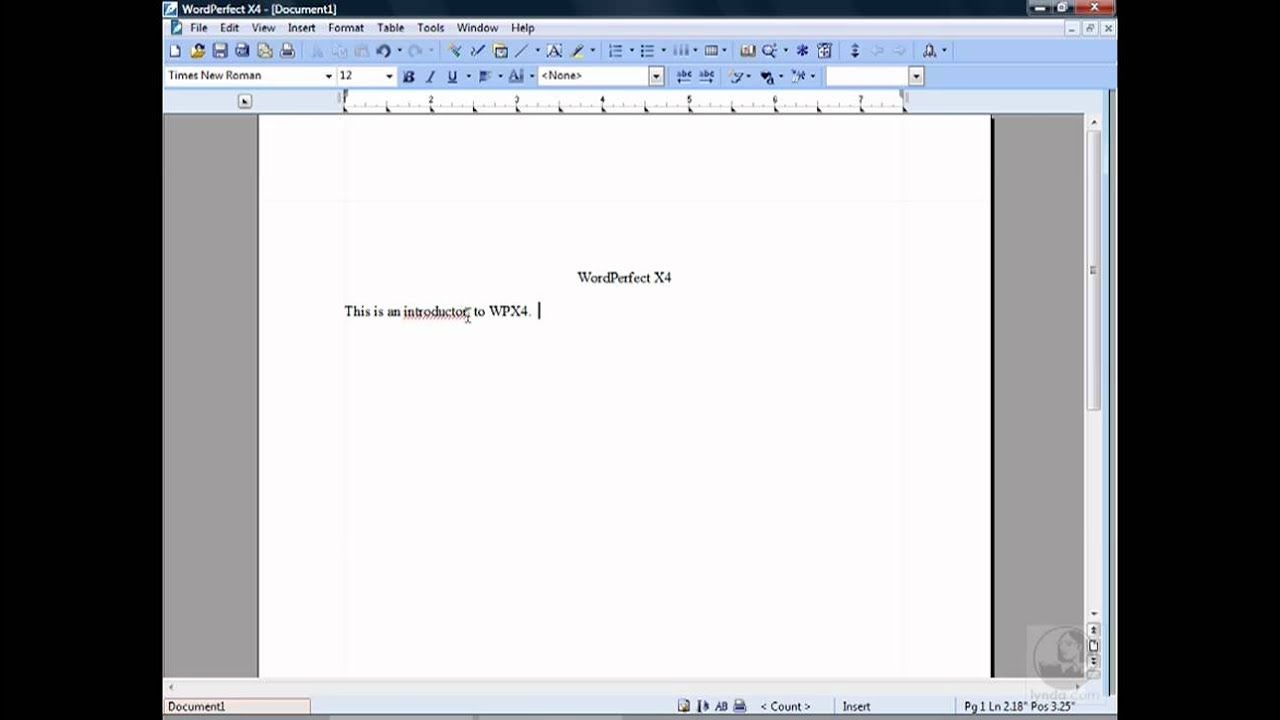Click the blue asterisk toolbar icon
1280x720 pixels.
(802, 51)
